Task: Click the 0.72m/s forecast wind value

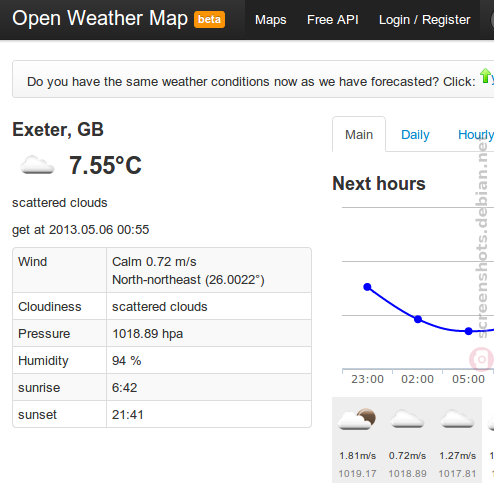Action: pyautogui.click(x=407, y=456)
